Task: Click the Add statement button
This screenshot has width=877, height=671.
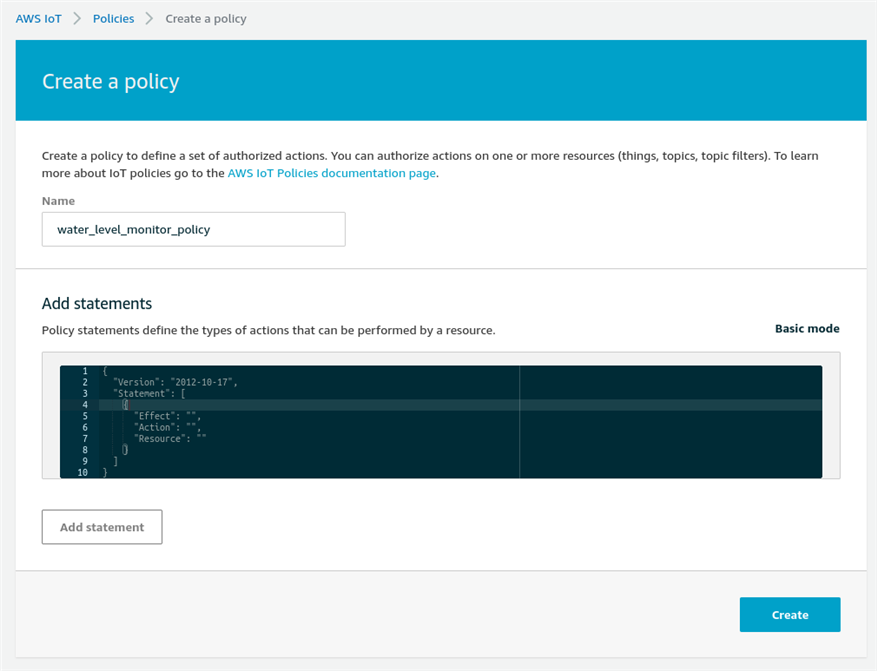Action: click(102, 527)
